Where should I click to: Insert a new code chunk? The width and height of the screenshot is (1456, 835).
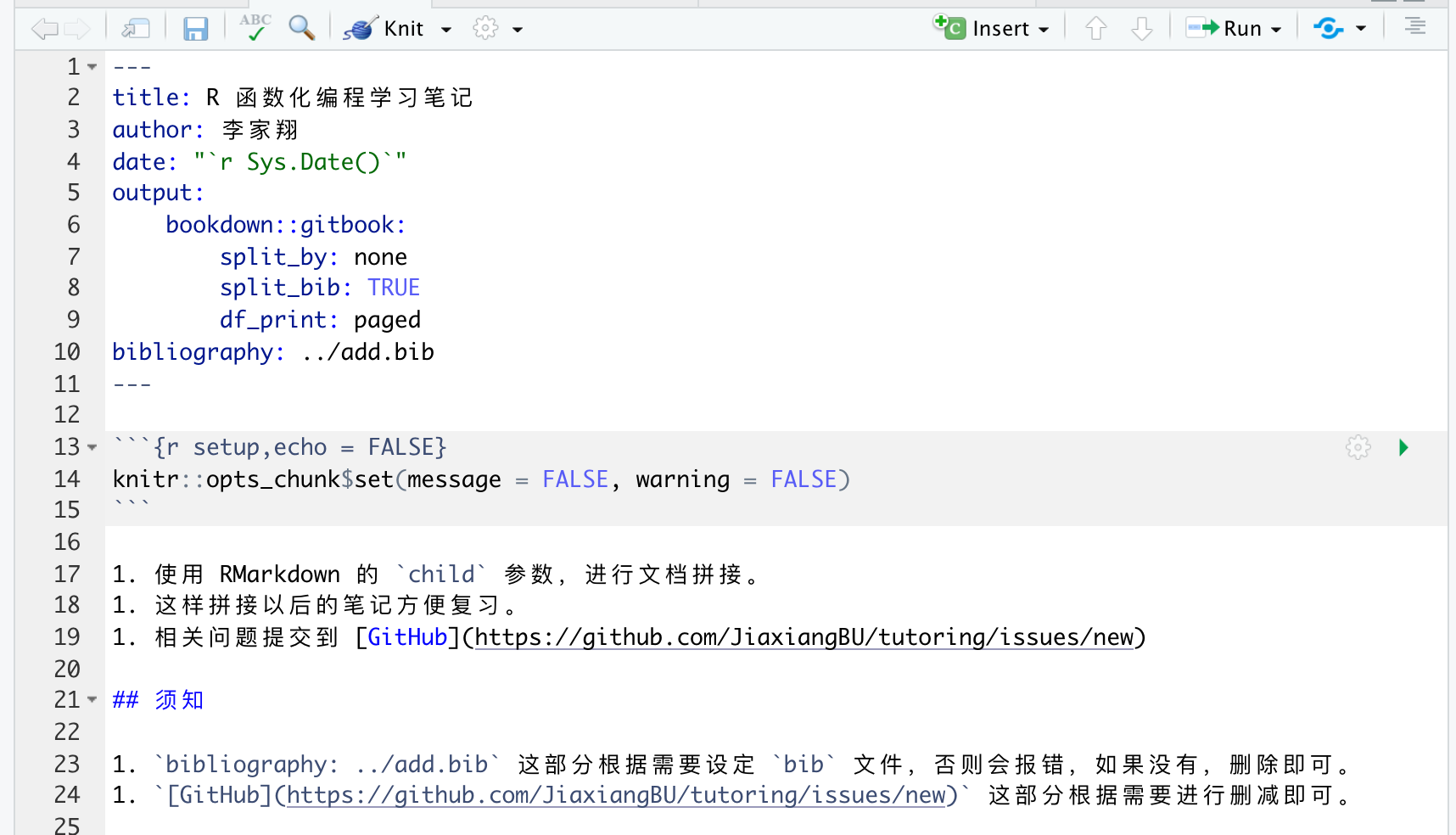point(991,28)
